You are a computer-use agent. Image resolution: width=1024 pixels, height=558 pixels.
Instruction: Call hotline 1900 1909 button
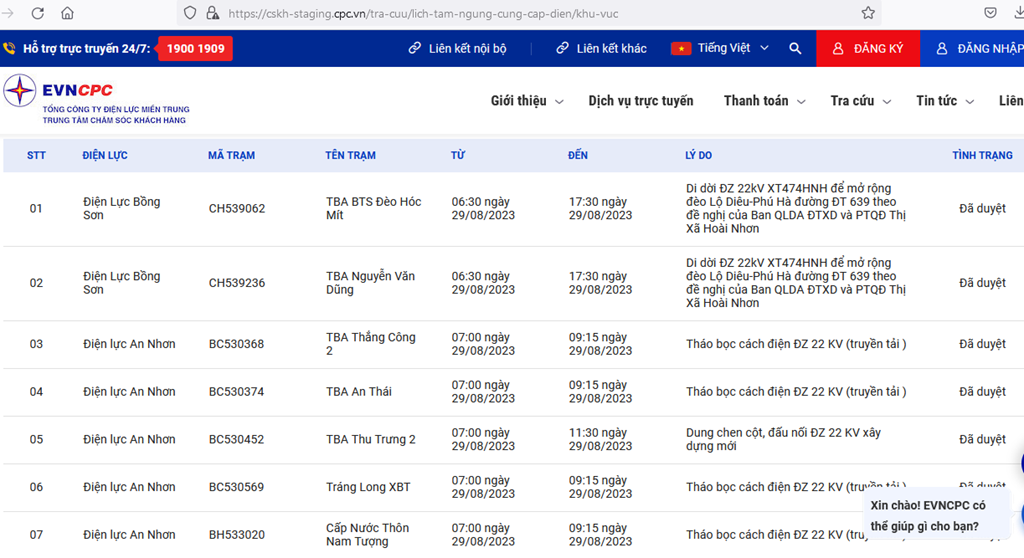(195, 48)
